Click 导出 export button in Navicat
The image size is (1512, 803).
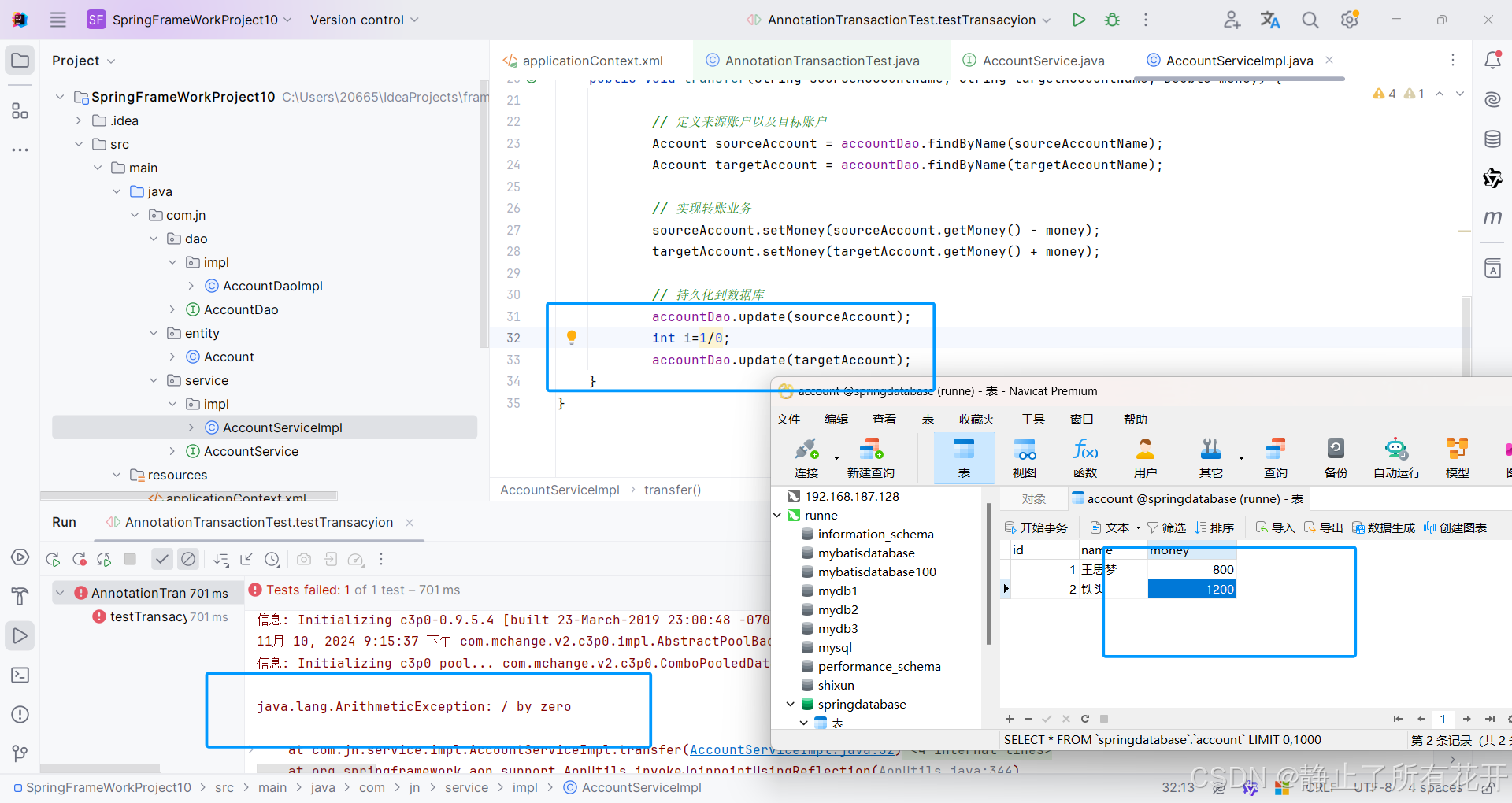click(x=1323, y=527)
